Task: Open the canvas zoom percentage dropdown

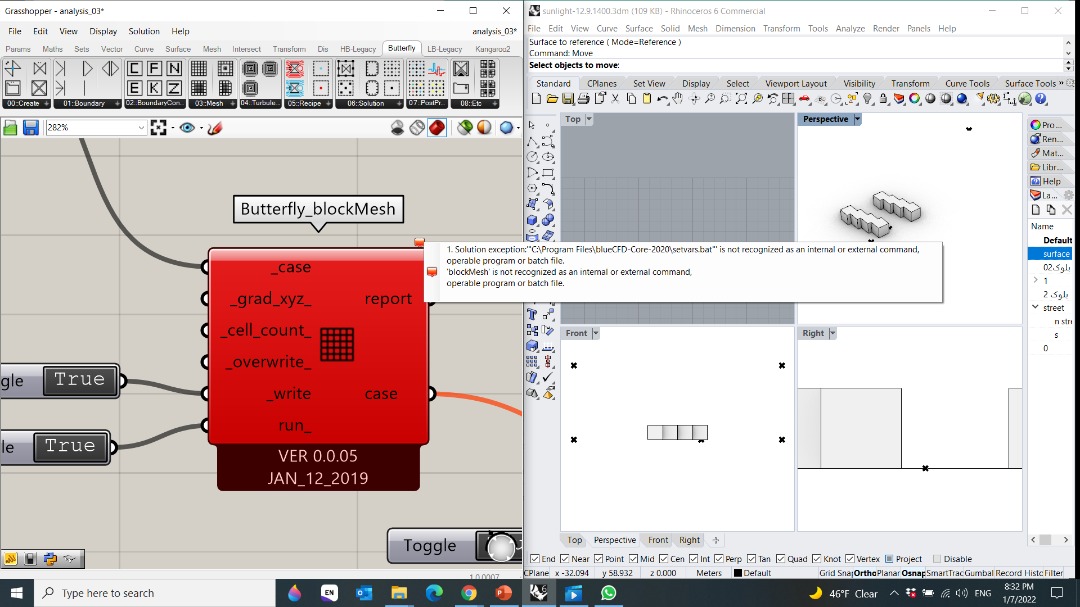Action: pyautogui.click(x=141, y=127)
